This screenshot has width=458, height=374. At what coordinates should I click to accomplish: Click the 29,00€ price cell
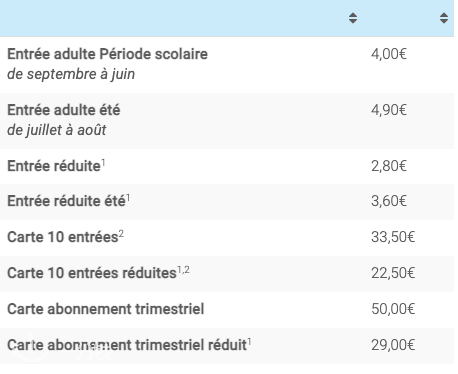point(393,345)
